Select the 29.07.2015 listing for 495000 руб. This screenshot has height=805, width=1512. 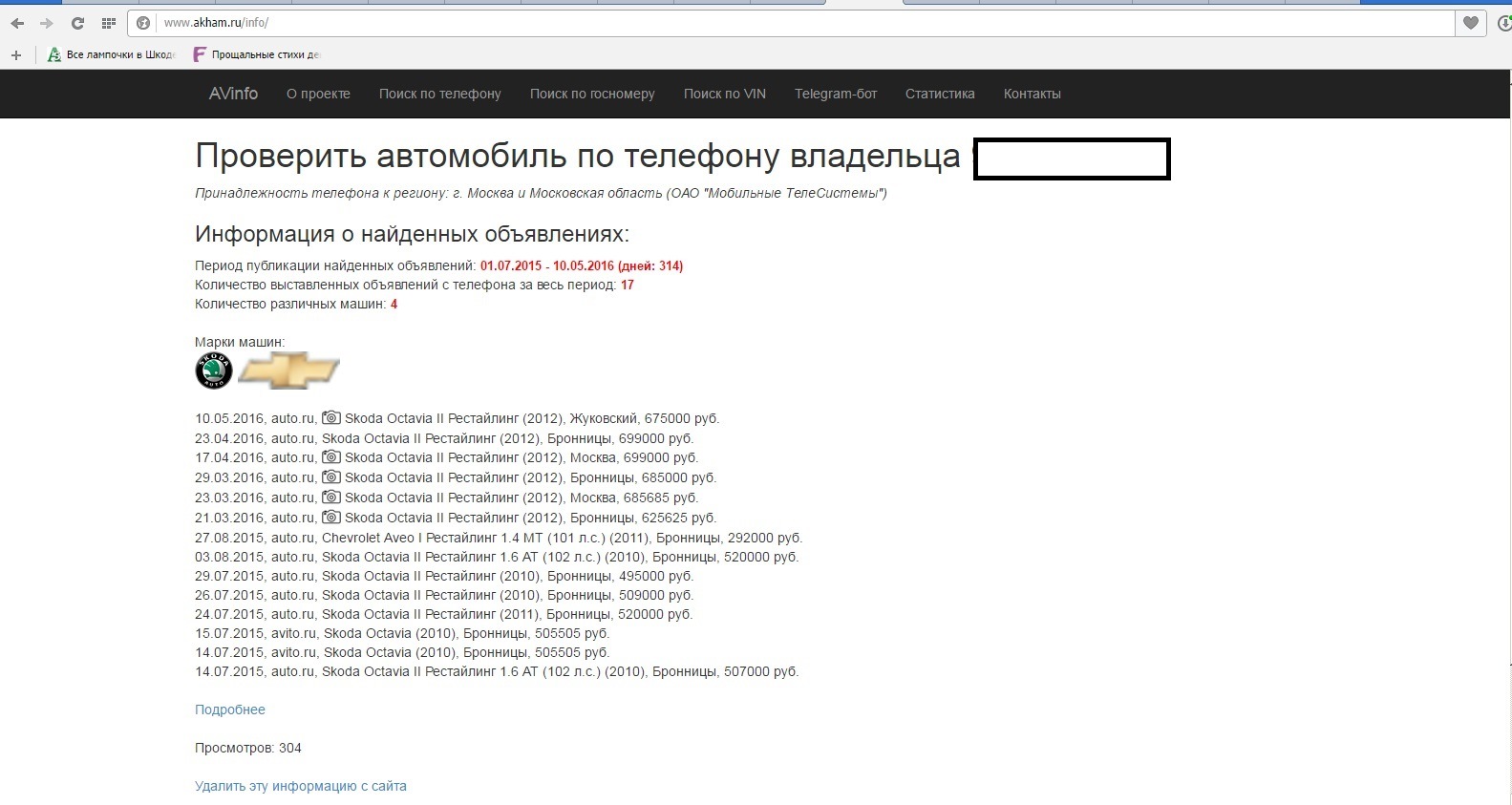click(444, 576)
